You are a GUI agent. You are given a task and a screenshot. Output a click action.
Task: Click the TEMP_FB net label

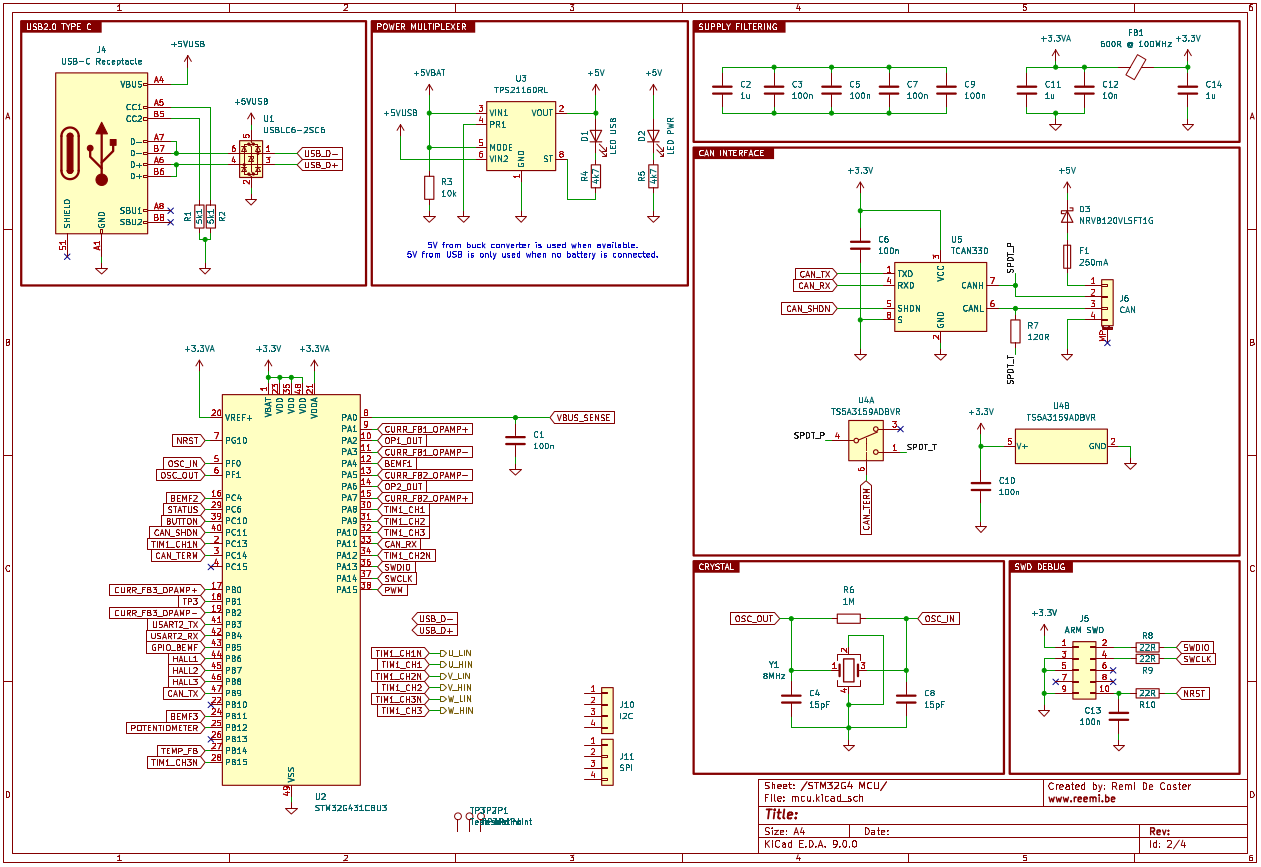click(x=180, y=751)
